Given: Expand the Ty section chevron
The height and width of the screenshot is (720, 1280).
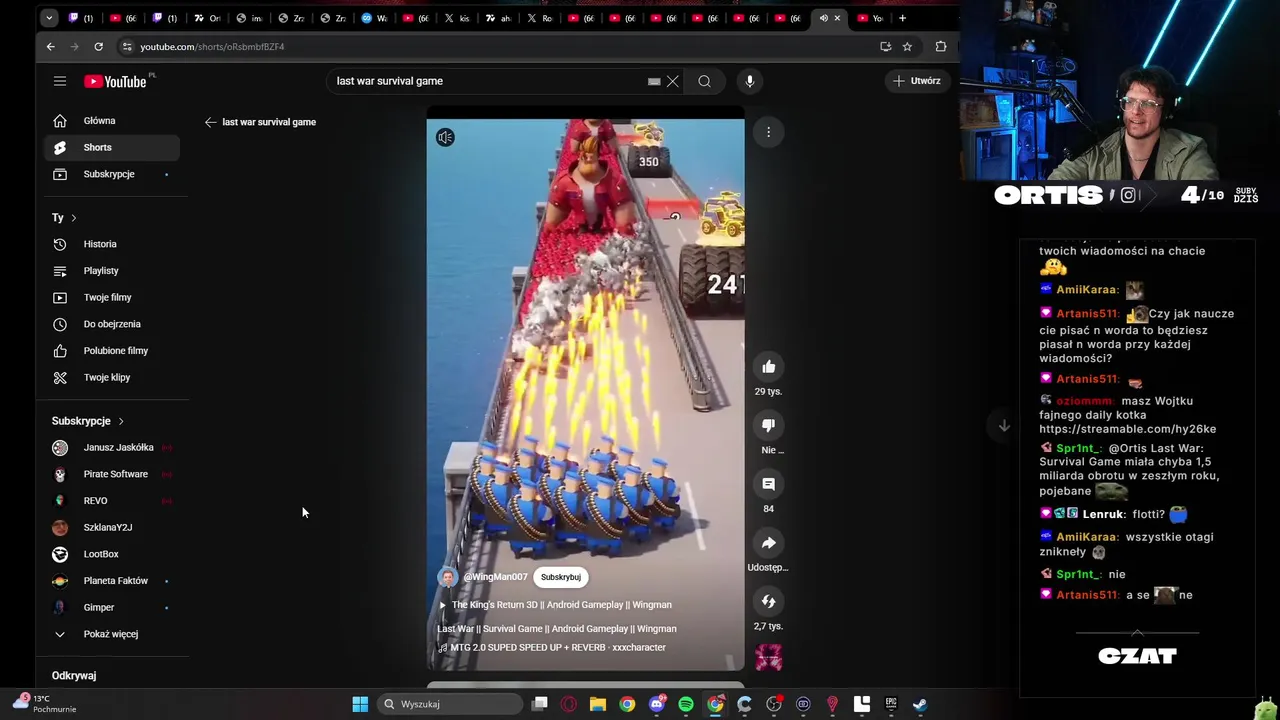Looking at the screenshot, I should (x=73, y=218).
